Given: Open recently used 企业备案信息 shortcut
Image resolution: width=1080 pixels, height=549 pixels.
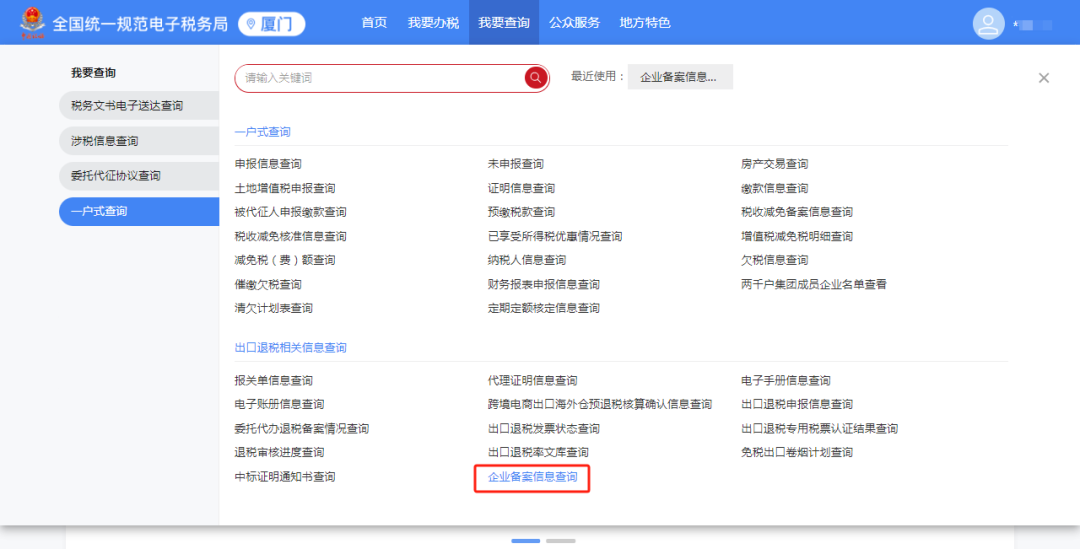Looking at the screenshot, I should pyautogui.click(x=680, y=77).
